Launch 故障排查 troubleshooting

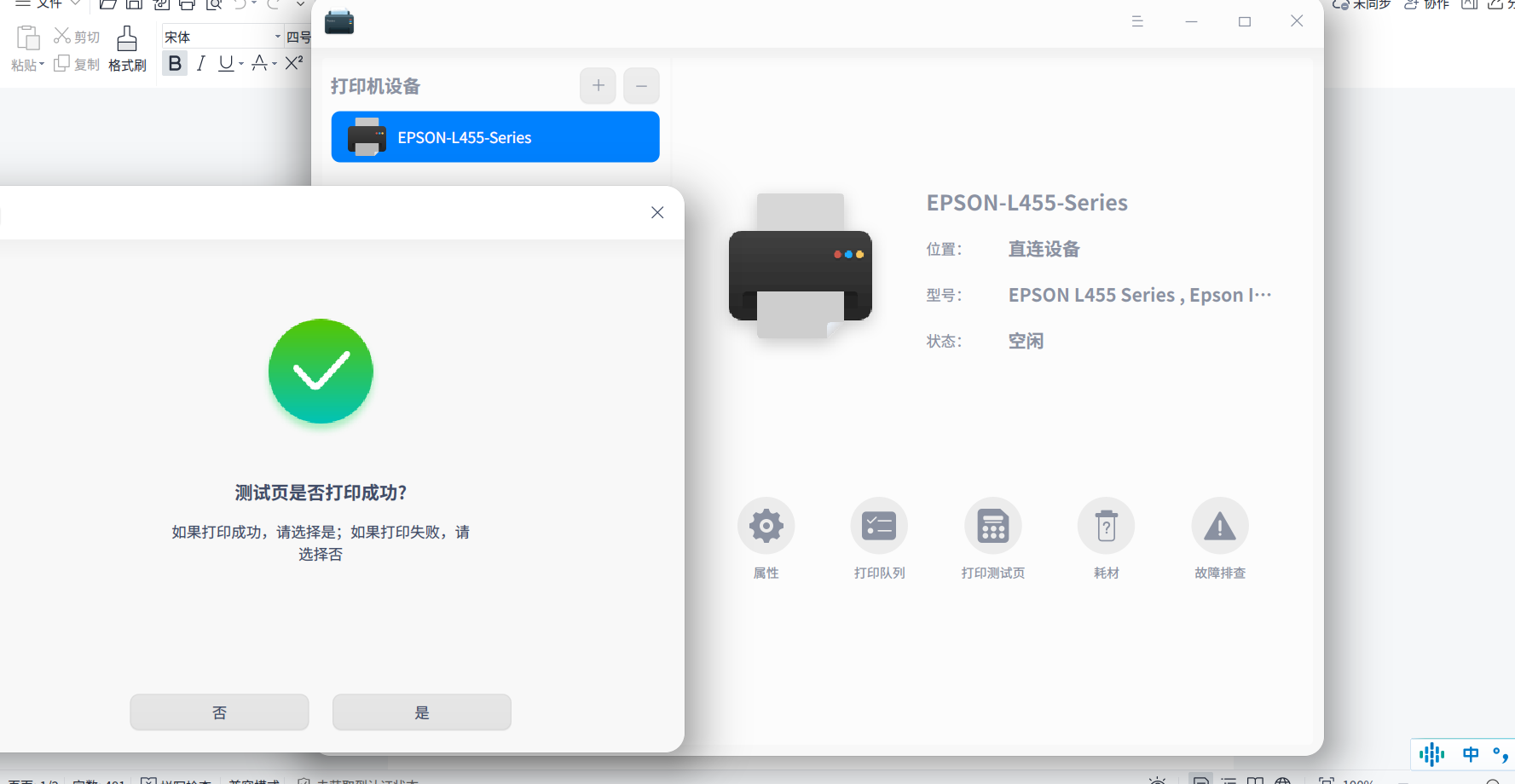point(1219,525)
